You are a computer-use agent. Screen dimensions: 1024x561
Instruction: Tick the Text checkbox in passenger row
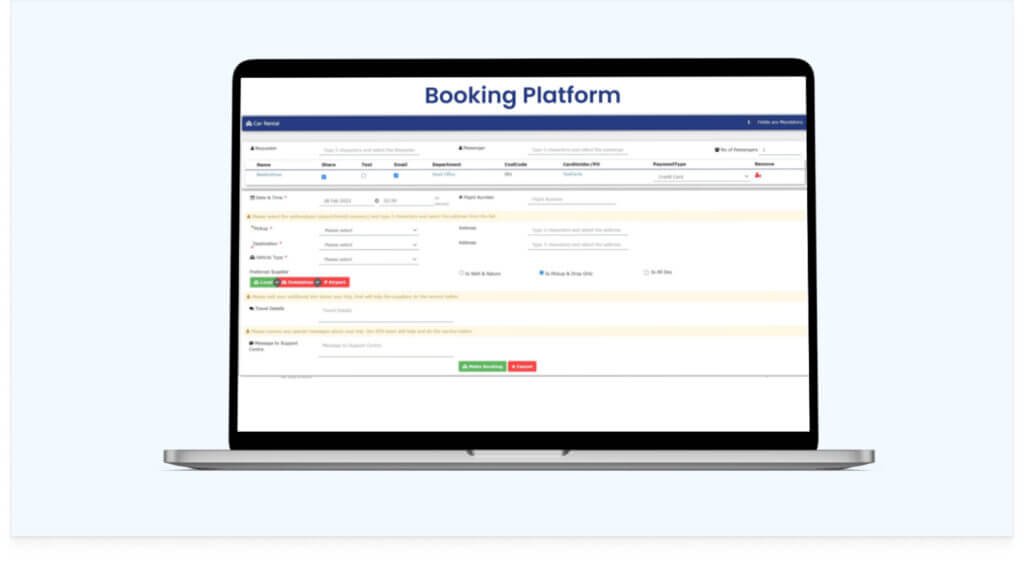(x=363, y=176)
